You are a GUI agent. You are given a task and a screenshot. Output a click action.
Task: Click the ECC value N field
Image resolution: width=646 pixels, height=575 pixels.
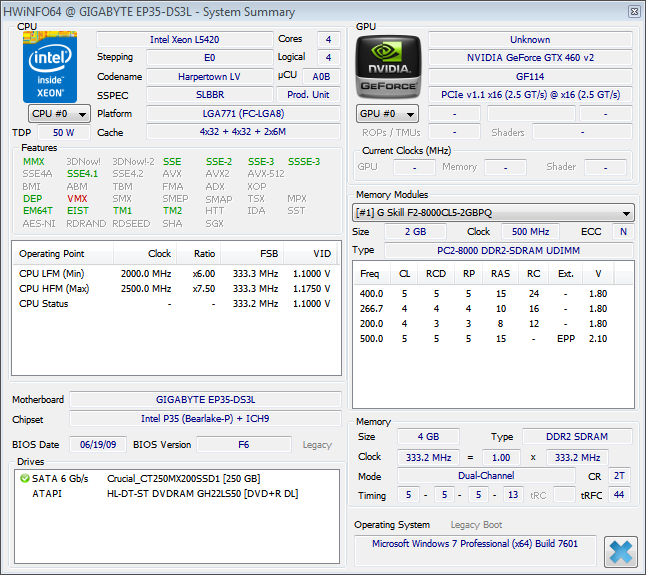(x=623, y=231)
